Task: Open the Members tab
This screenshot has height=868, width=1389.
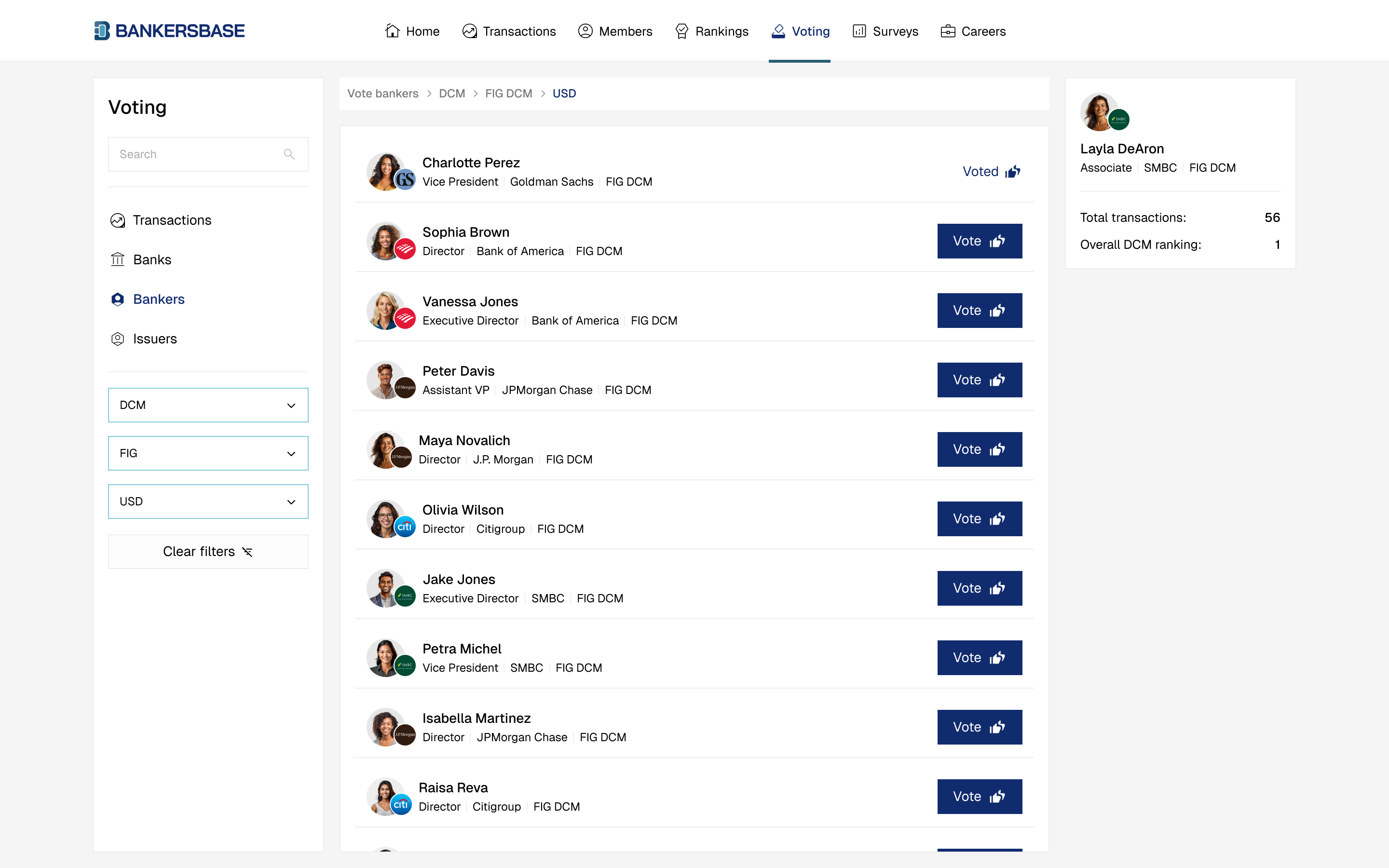Action: pyautogui.click(x=615, y=31)
